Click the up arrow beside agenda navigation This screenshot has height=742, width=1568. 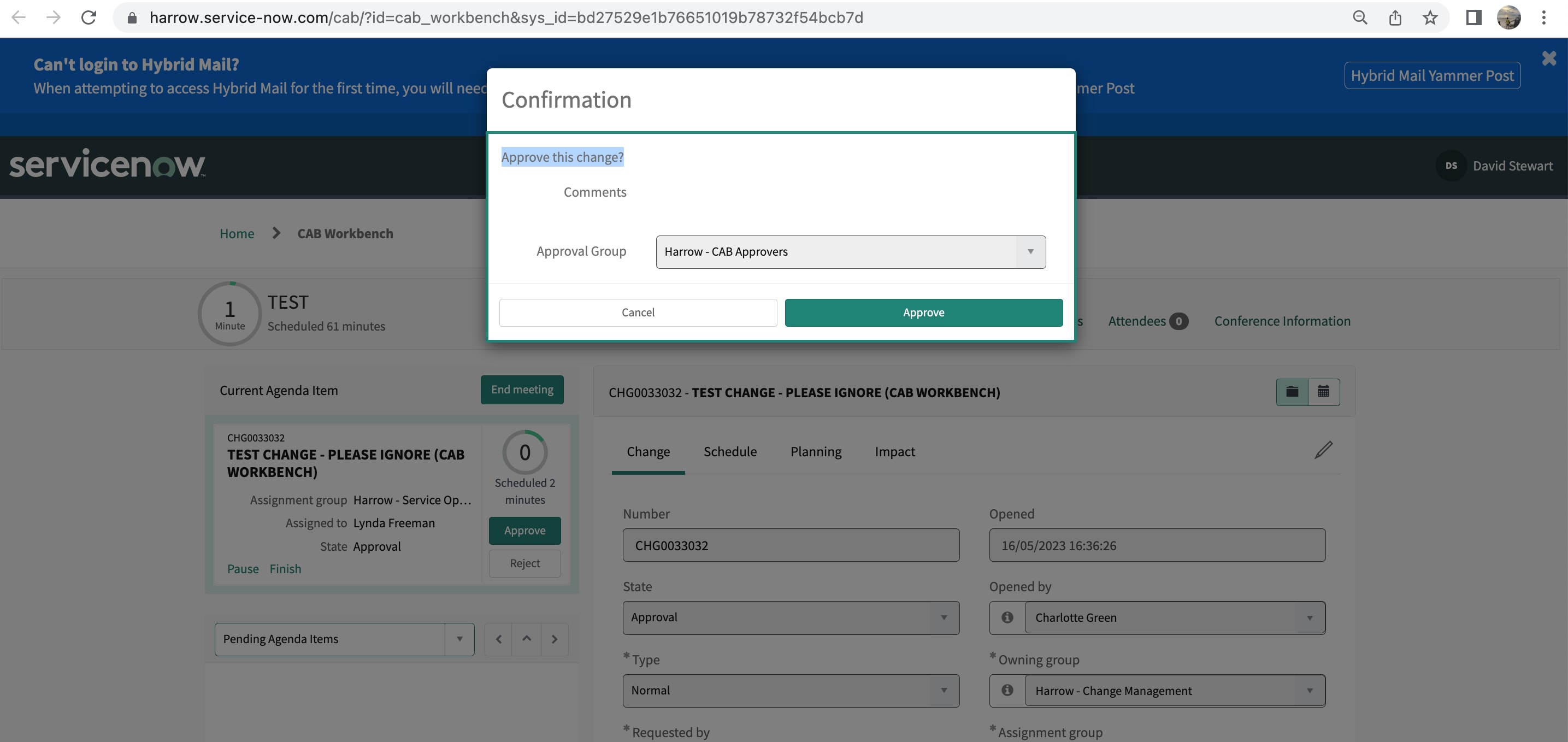click(527, 639)
